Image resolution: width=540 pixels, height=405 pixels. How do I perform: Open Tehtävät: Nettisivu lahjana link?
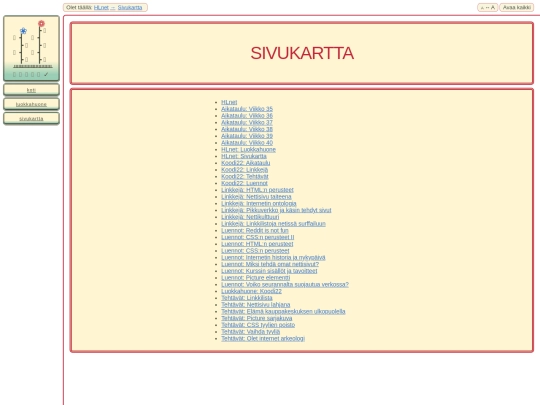coord(256,304)
